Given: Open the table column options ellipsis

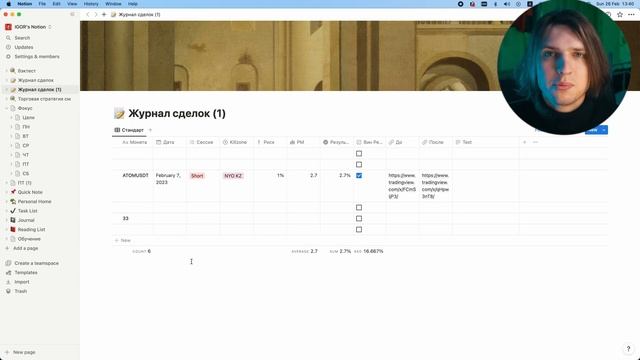Looking at the screenshot, I should pyautogui.click(x=536, y=142).
